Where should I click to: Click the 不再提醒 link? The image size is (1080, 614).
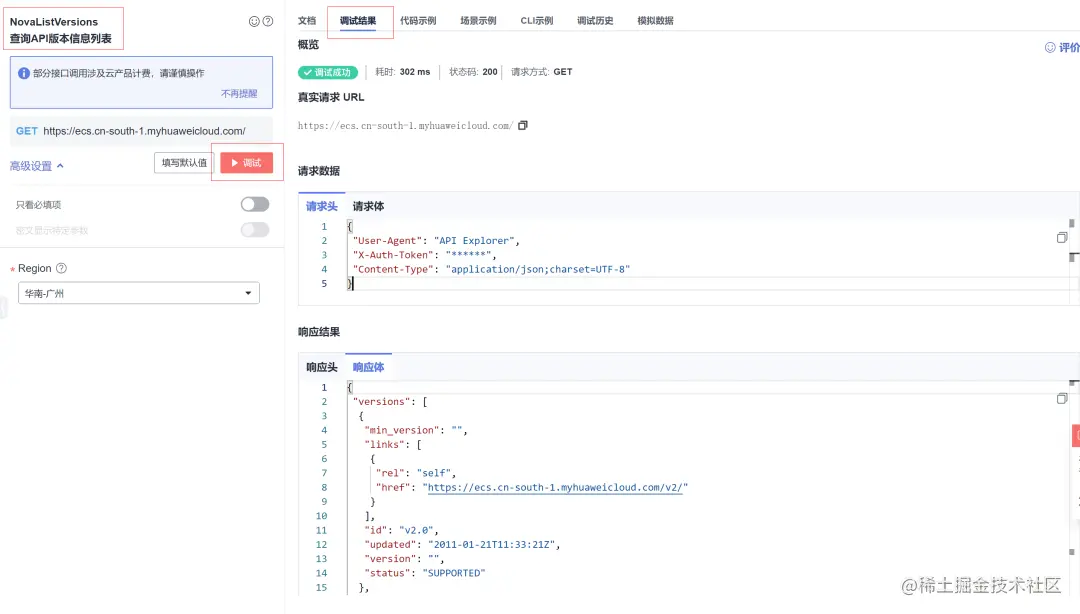pyautogui.click(x=239, y=94)
